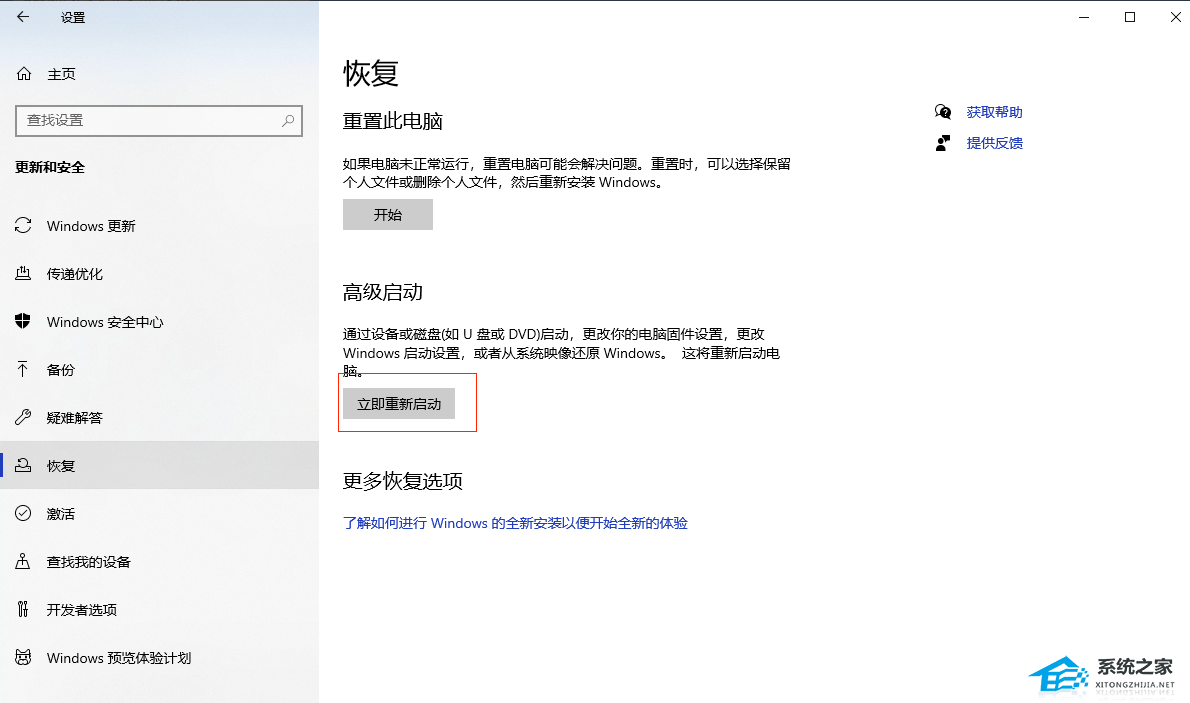This screenshot has height=703, width=1190.
Task: Click the 备份 upward arrow icon
Action: (x=23, y=369)
